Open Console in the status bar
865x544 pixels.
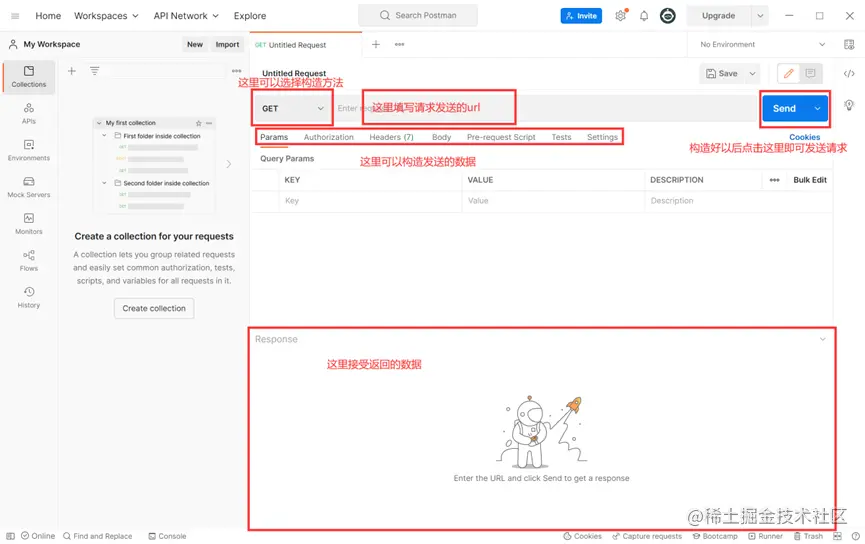coord(167,536)
